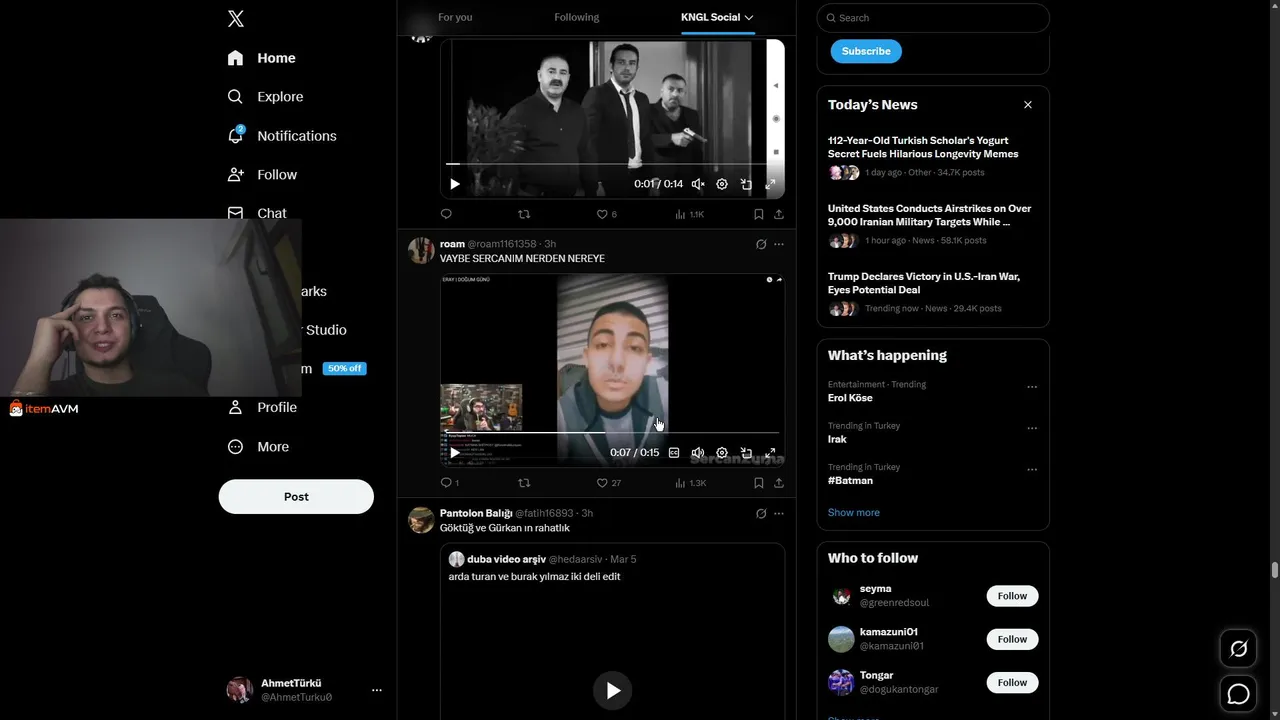Screen dimensions: 1280x720
Task: Click the Post button
Action: point(296,497)
